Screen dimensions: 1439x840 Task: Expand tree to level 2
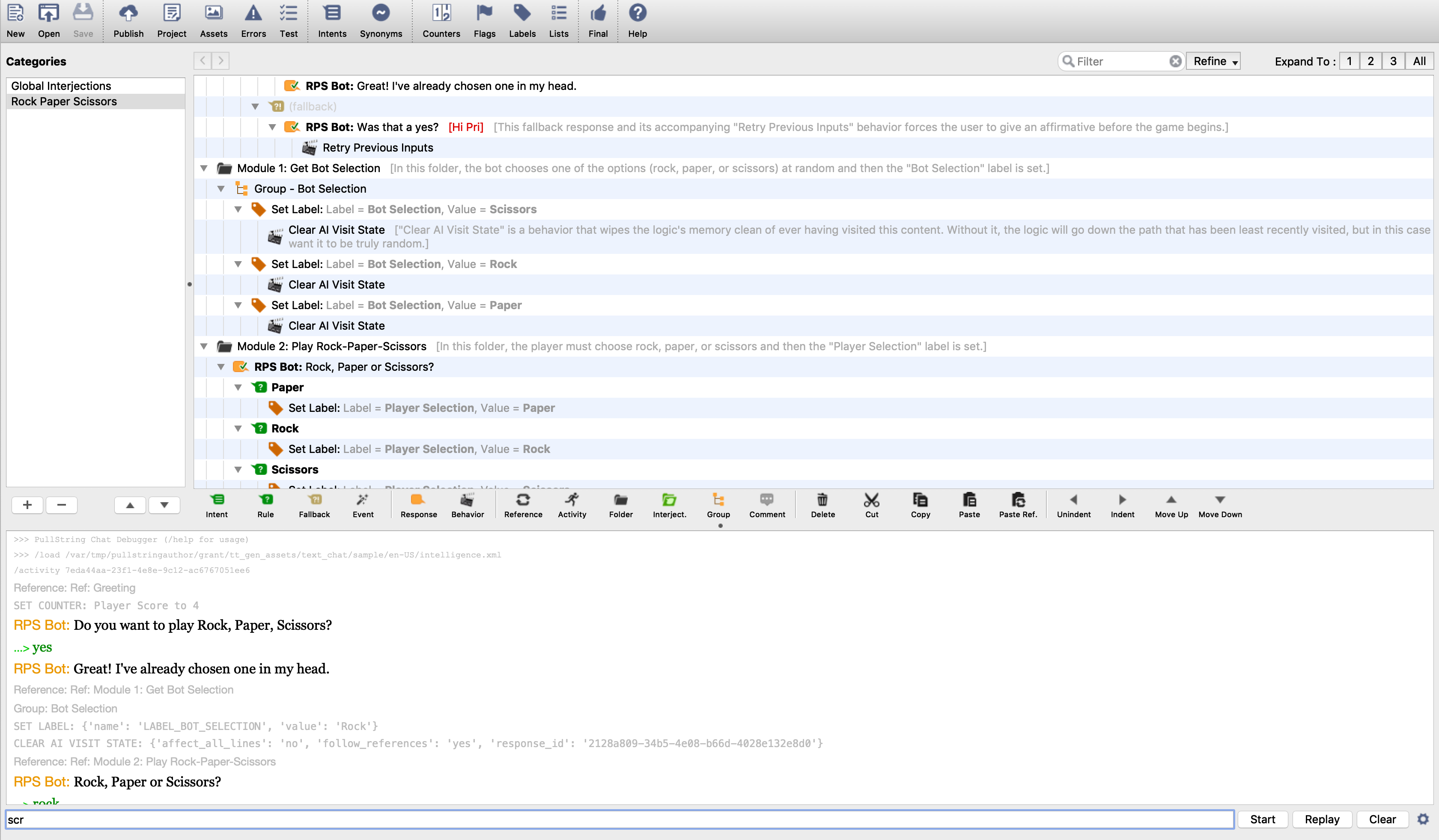[x=1370, y=61]
